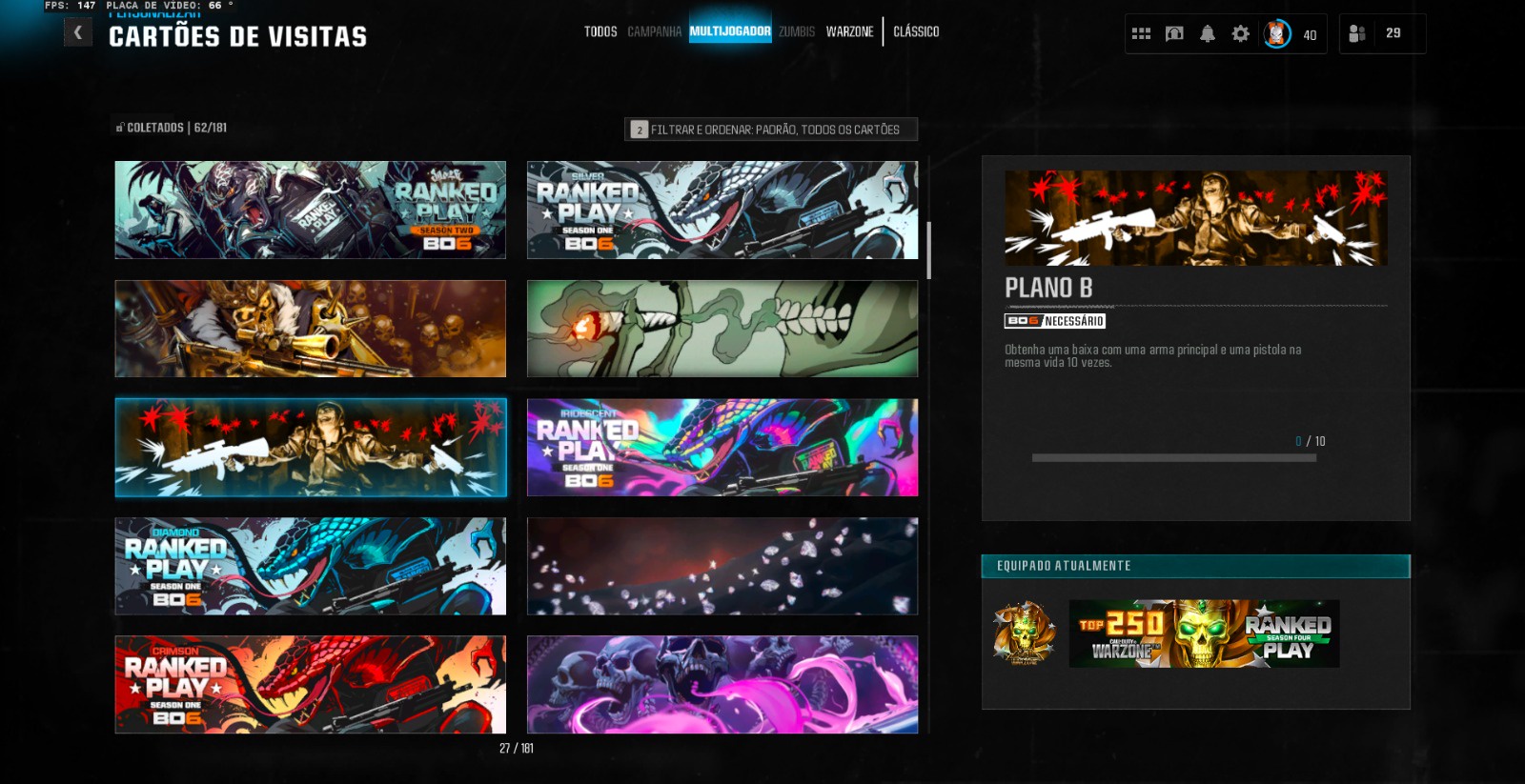The height and width of the screenshot is (784, 1525).
Task: Select dark card with falling diamonds
Action: (722, 566)
